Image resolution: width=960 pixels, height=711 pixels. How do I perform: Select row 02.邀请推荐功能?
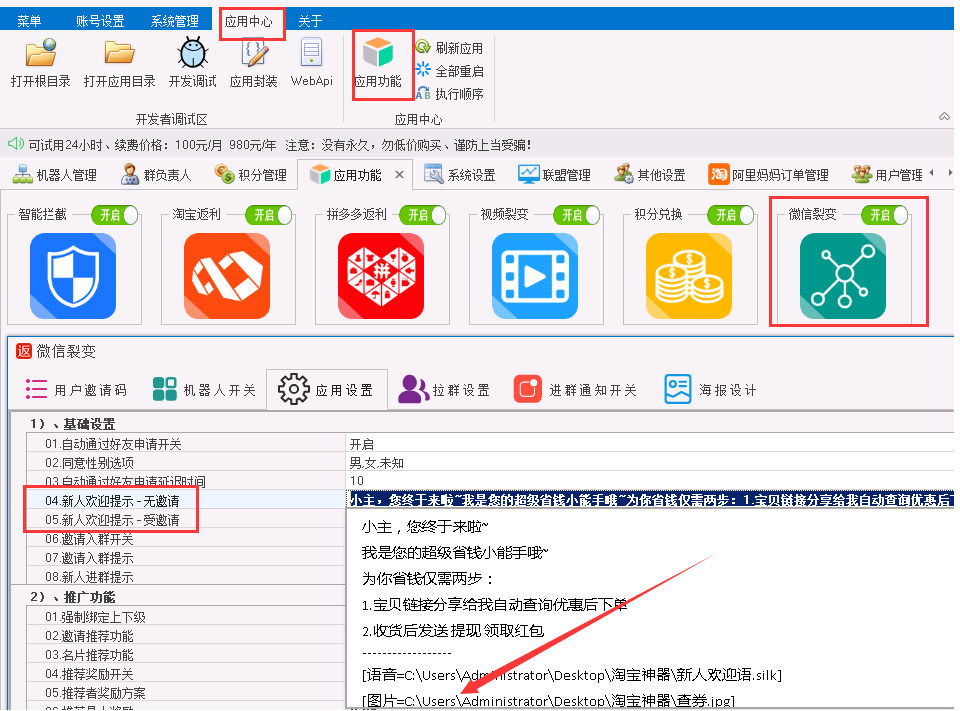coord(186,636)
